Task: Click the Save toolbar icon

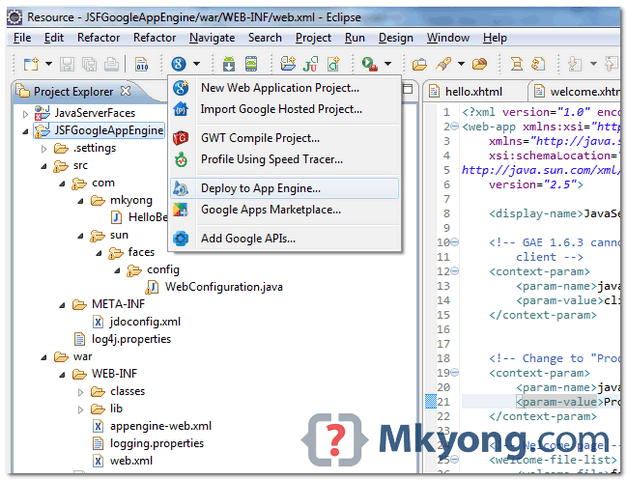Action: 67,64
